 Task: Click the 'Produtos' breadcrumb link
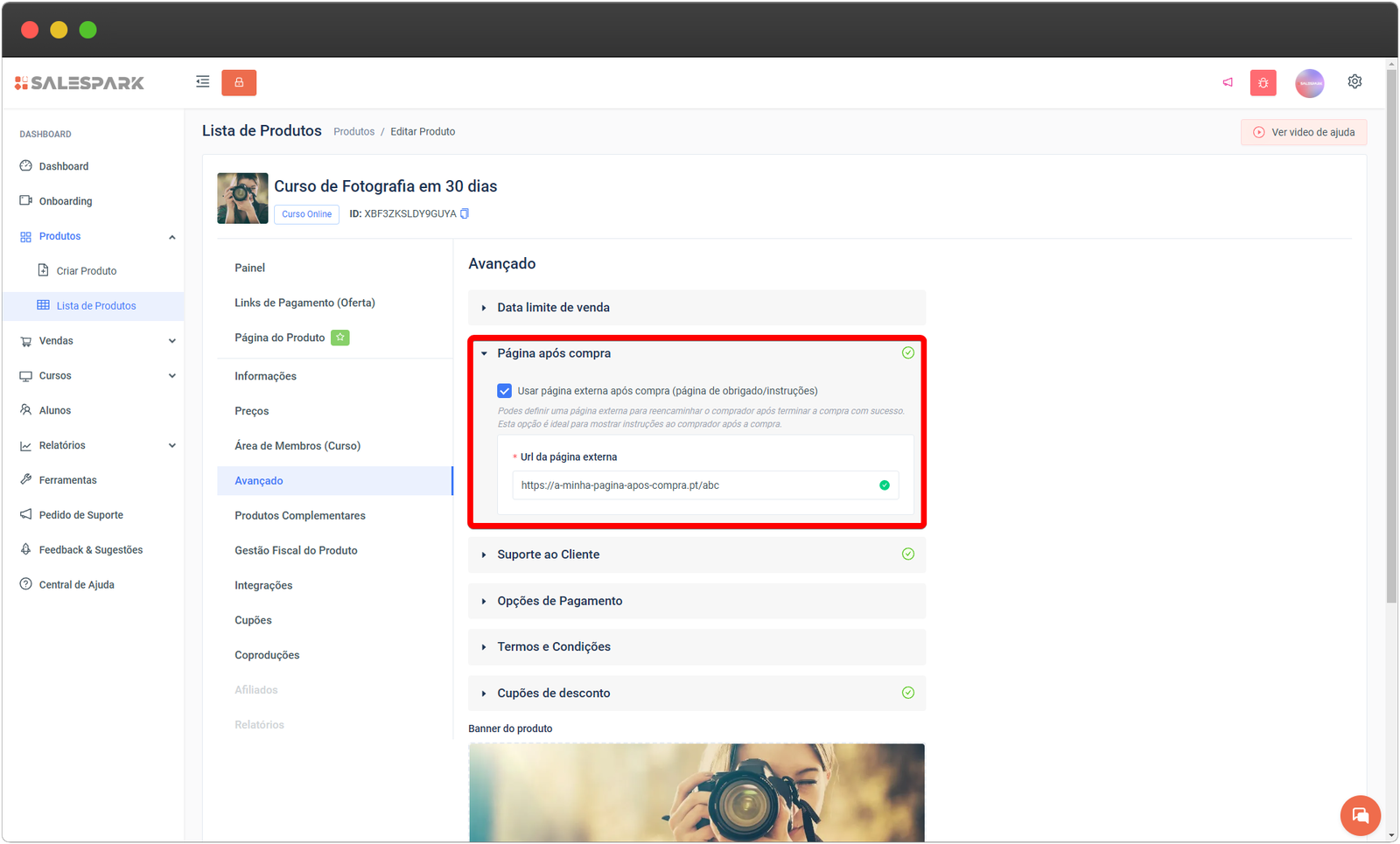tap(353, 132)
